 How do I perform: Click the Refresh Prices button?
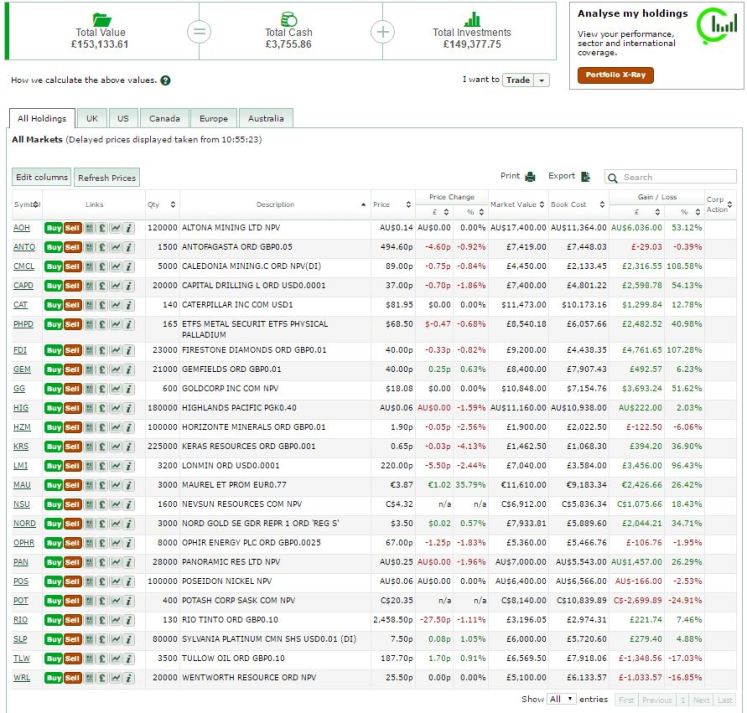pyautogui.click(x=107, y=178)
